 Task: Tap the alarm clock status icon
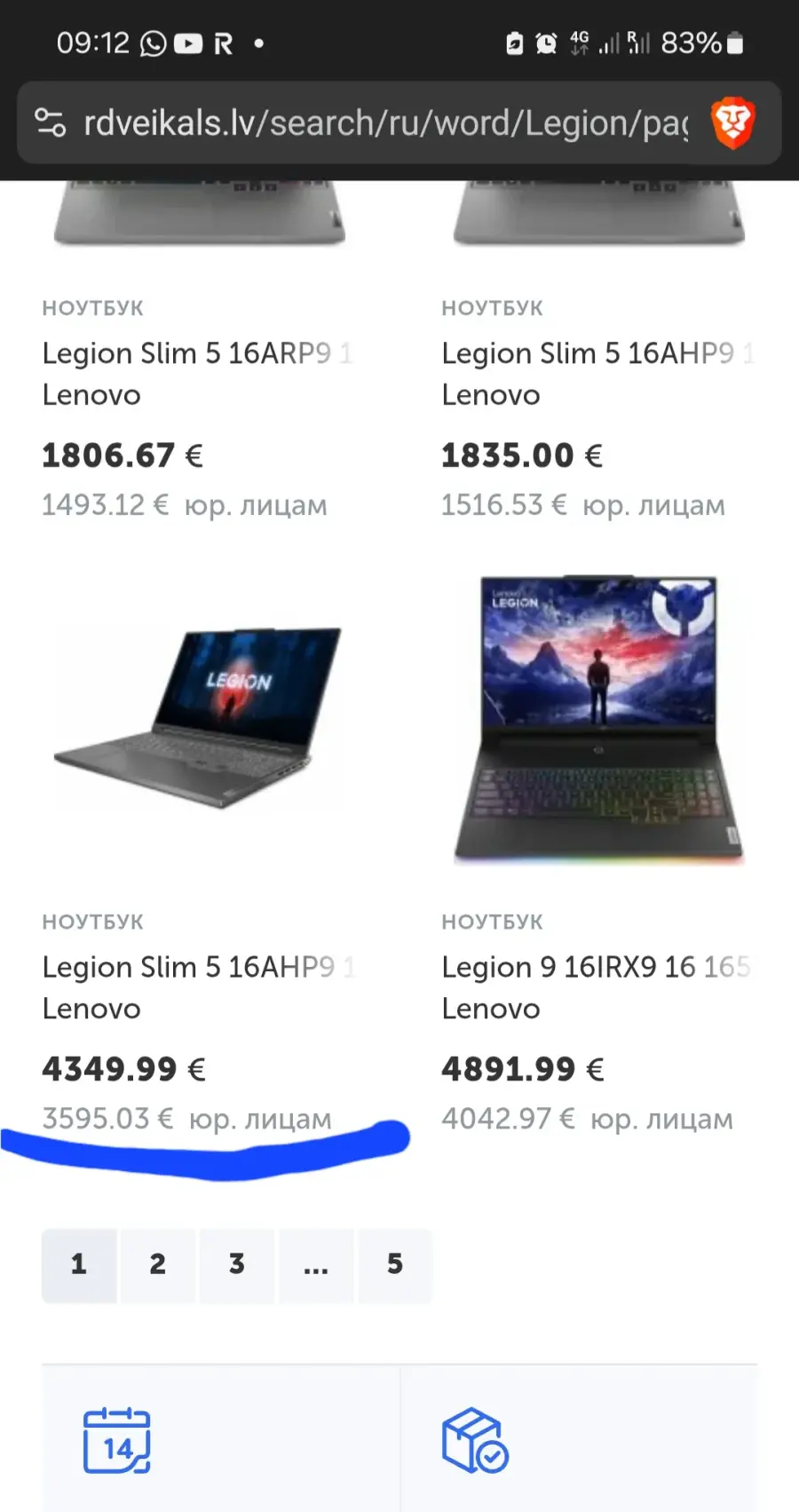point(546,43)
